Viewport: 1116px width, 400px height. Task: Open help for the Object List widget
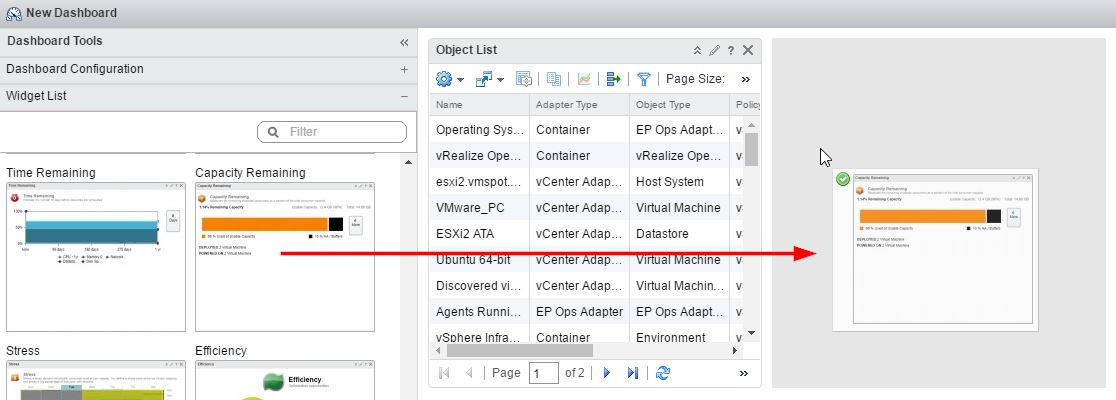(730, 51)
